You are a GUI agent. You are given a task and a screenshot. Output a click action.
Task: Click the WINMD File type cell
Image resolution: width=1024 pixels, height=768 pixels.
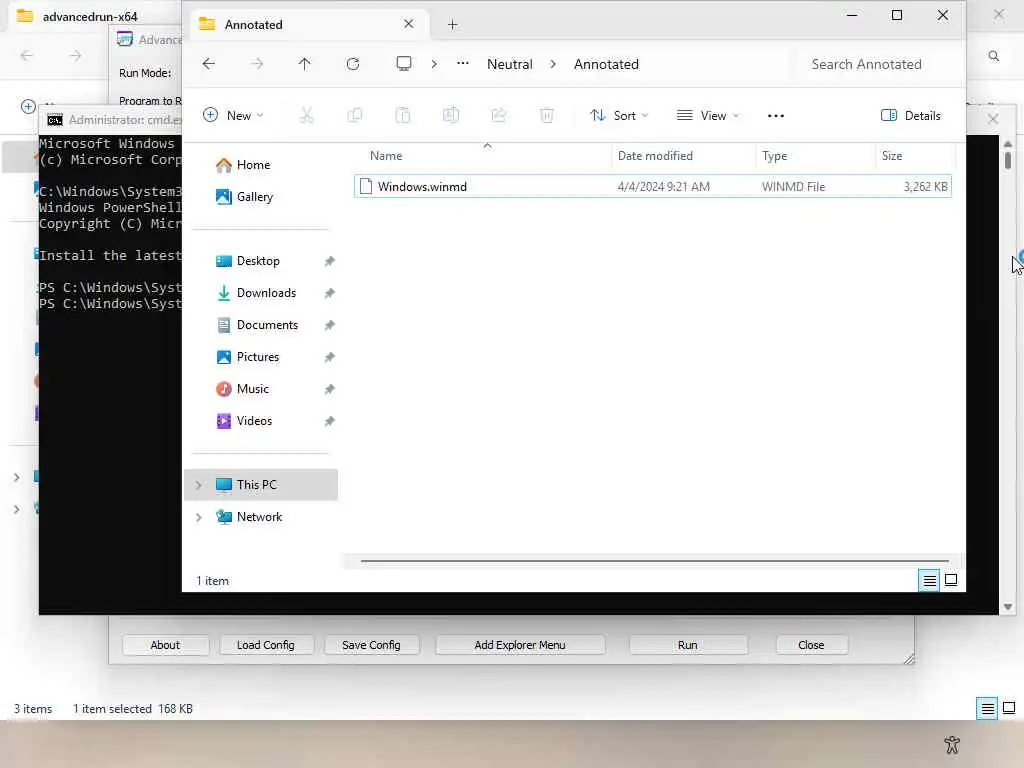click(x=793, y=187)
